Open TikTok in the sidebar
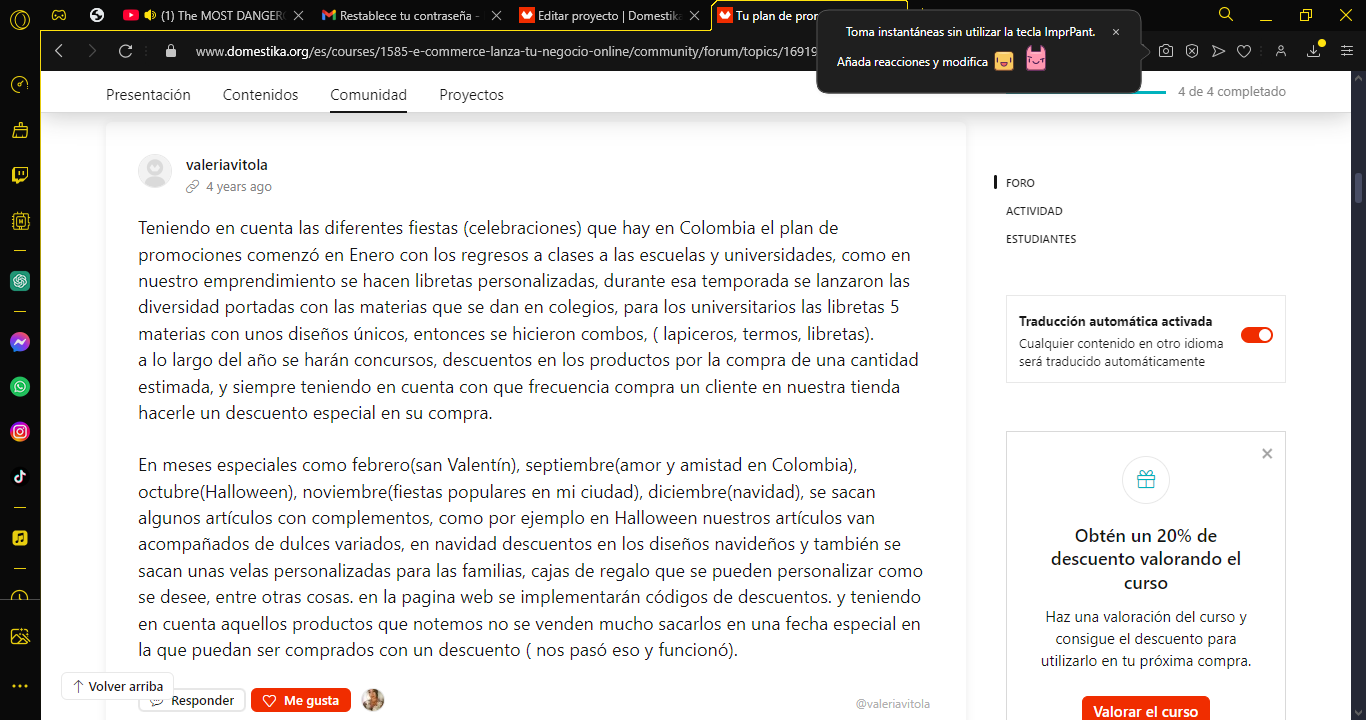Viewport: 1366px width, 720px height. [x=20, y=476]
